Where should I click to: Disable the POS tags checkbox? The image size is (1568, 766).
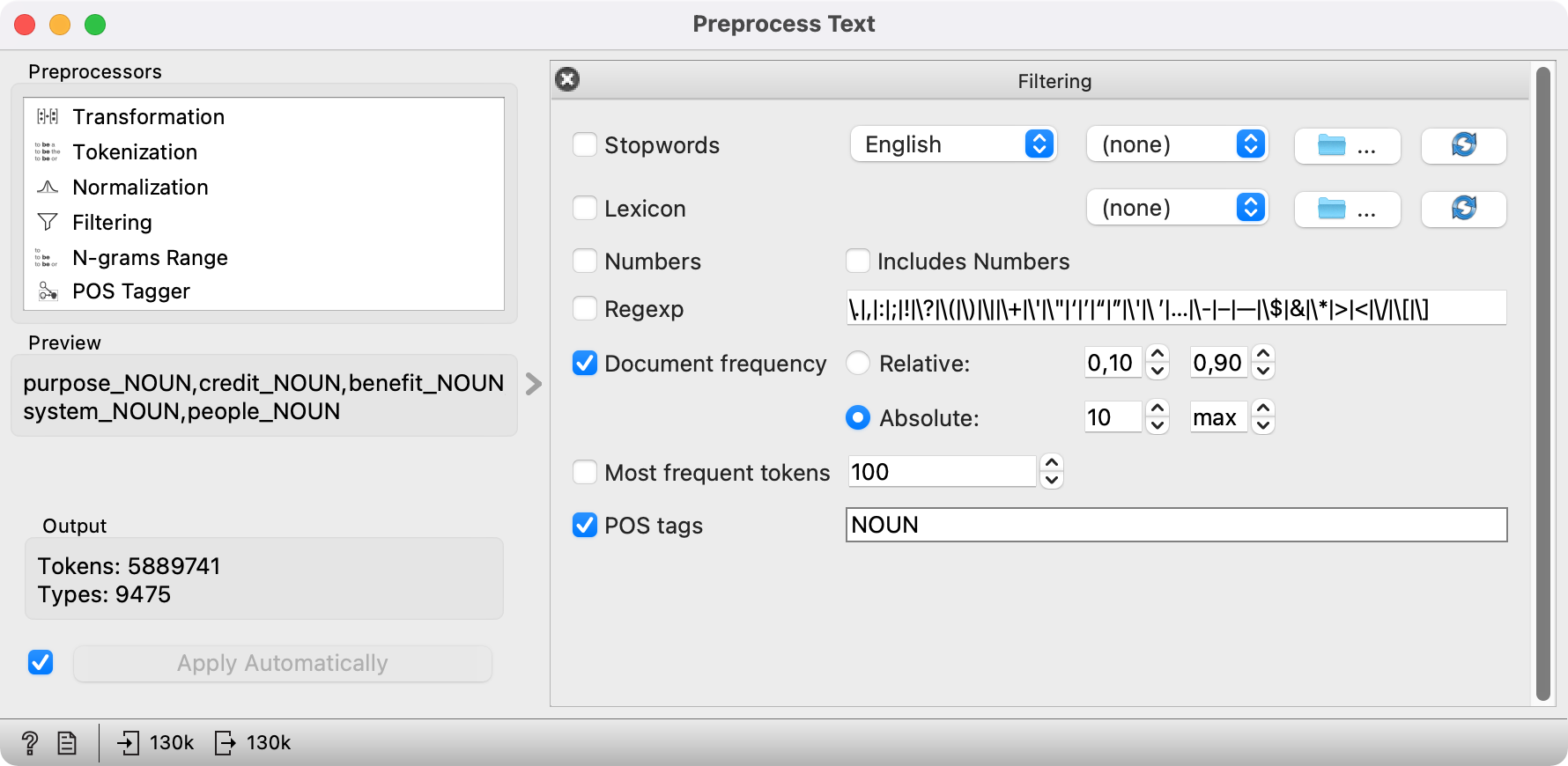coord(585,526)
